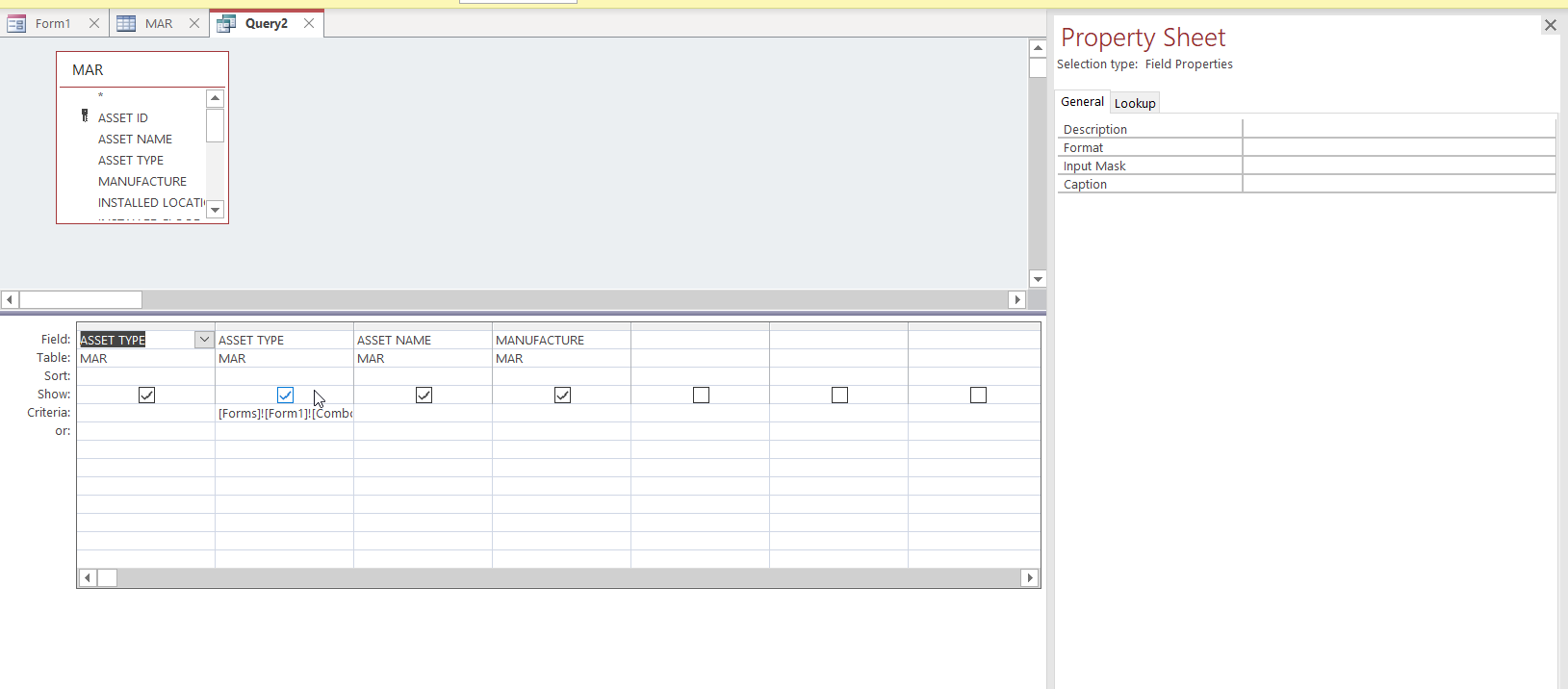Screen dimensions: 1568x689
Task: Click design grid horizontal scroll right arrow
Action: click(x=1030, y=577)
